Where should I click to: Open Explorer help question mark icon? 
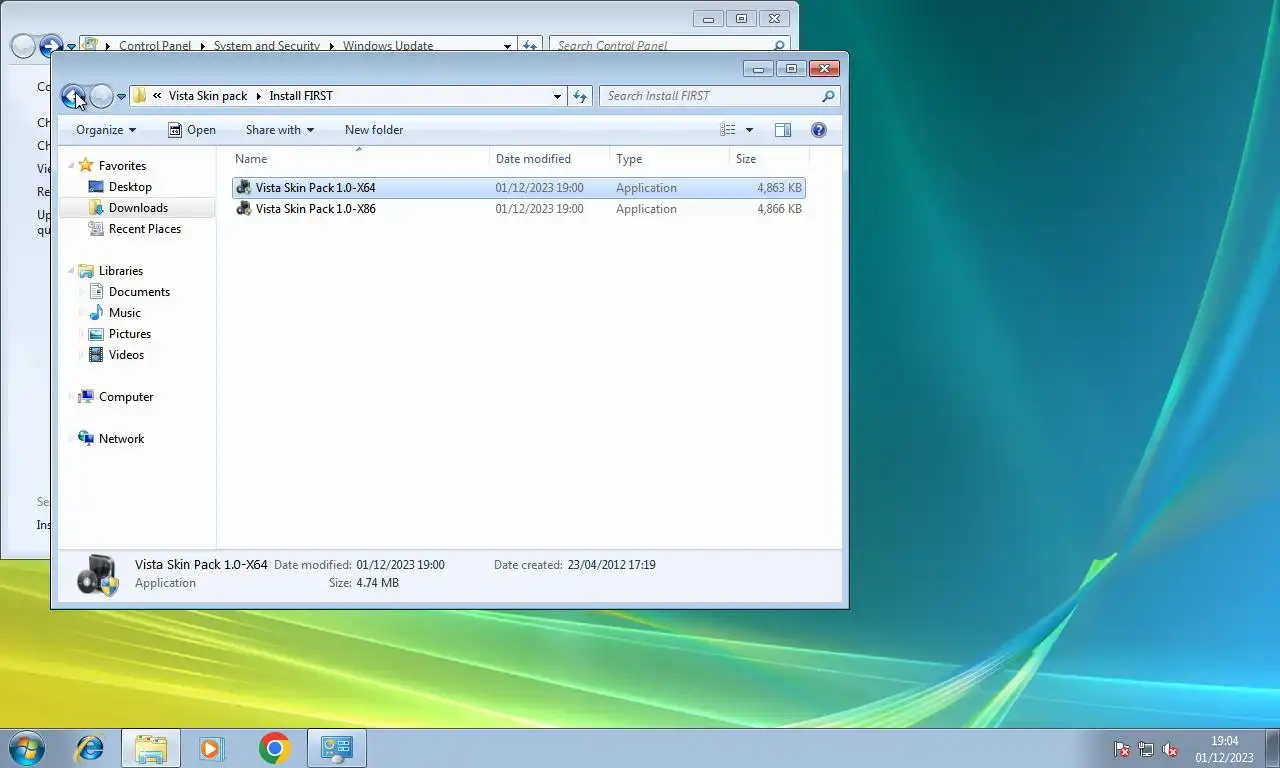(819, 130)
